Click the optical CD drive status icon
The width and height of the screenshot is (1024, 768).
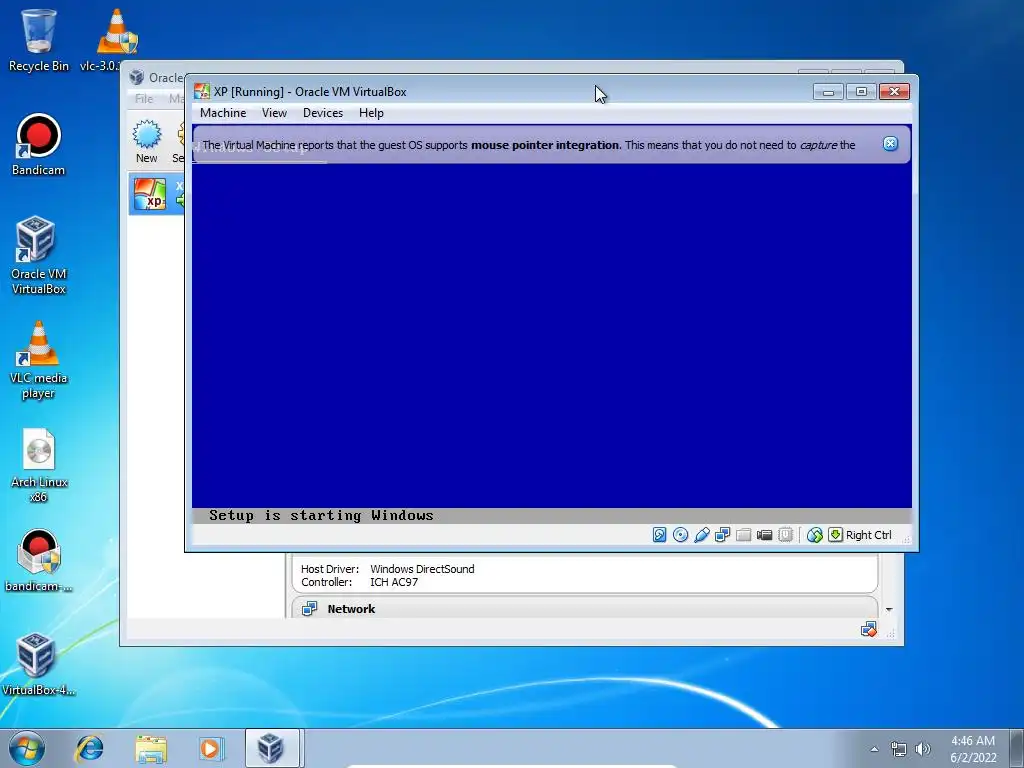tap(680, 535)
